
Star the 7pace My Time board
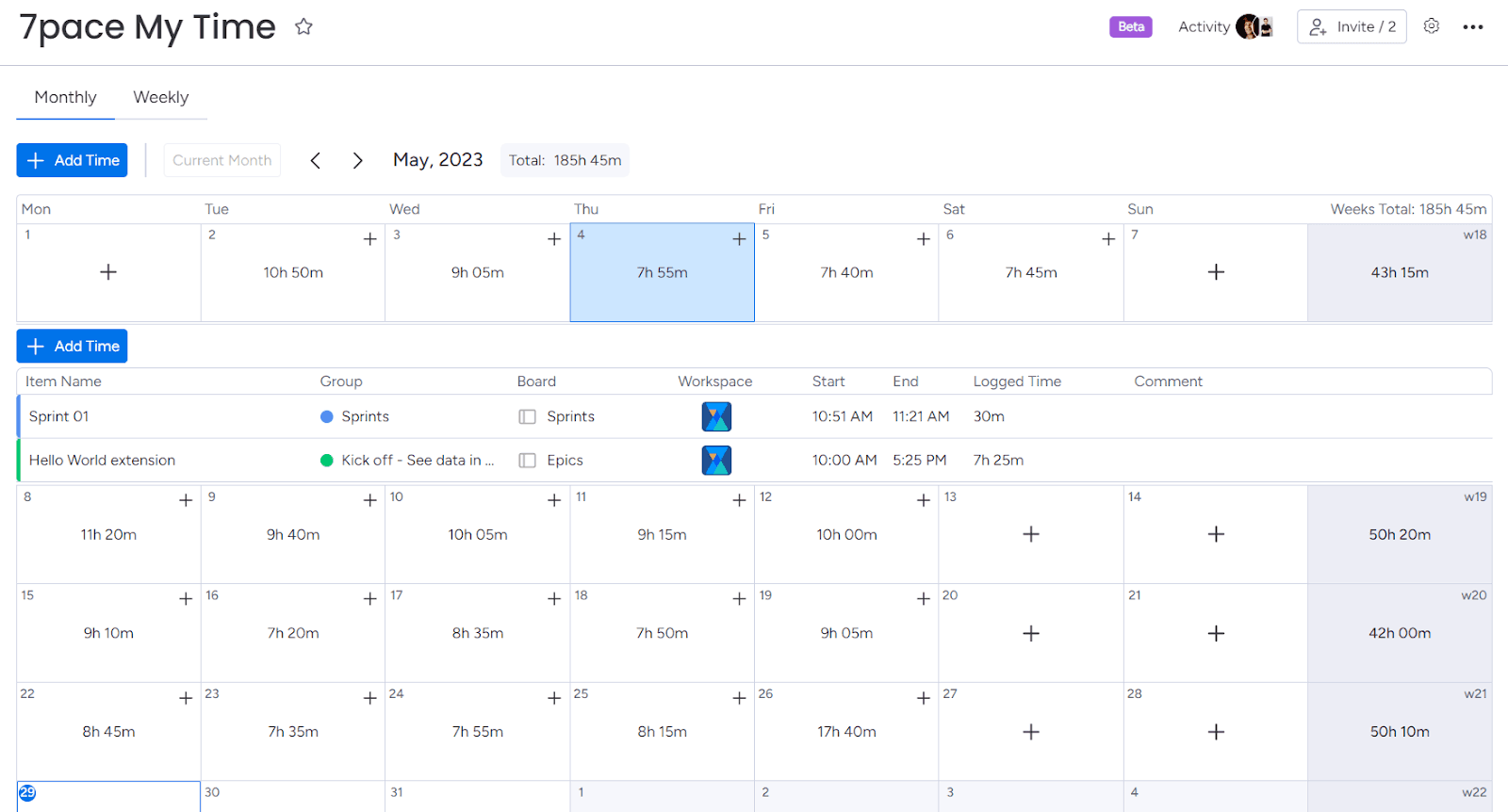pos(303,26)
